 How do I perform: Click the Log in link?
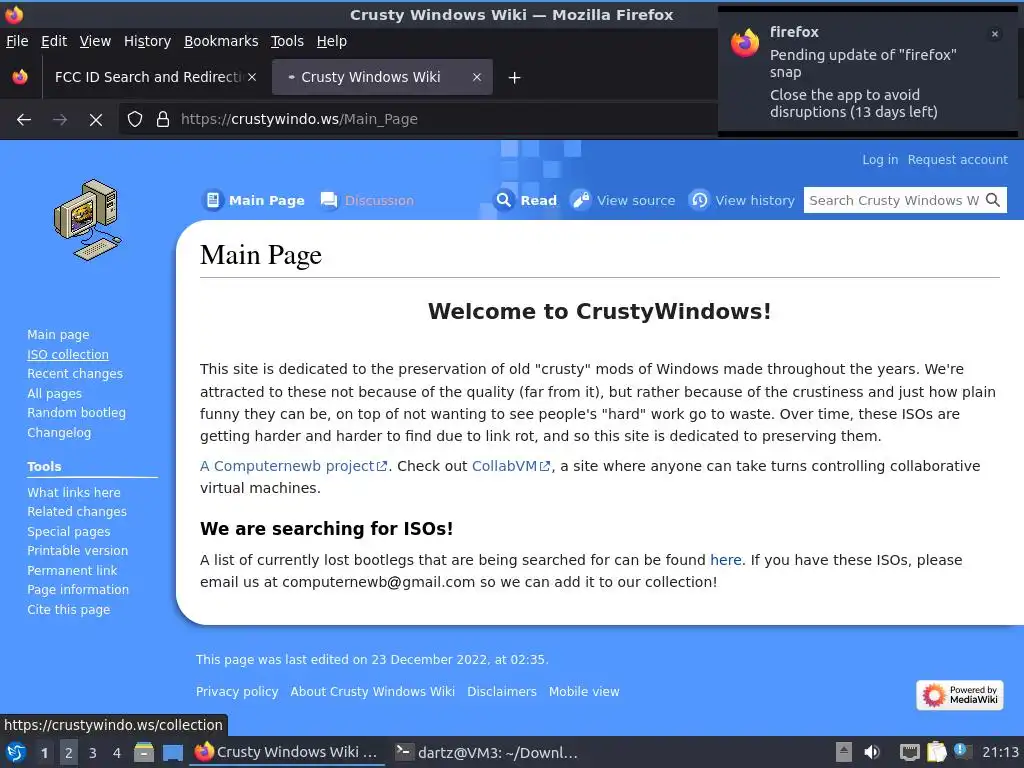(880, 160)
